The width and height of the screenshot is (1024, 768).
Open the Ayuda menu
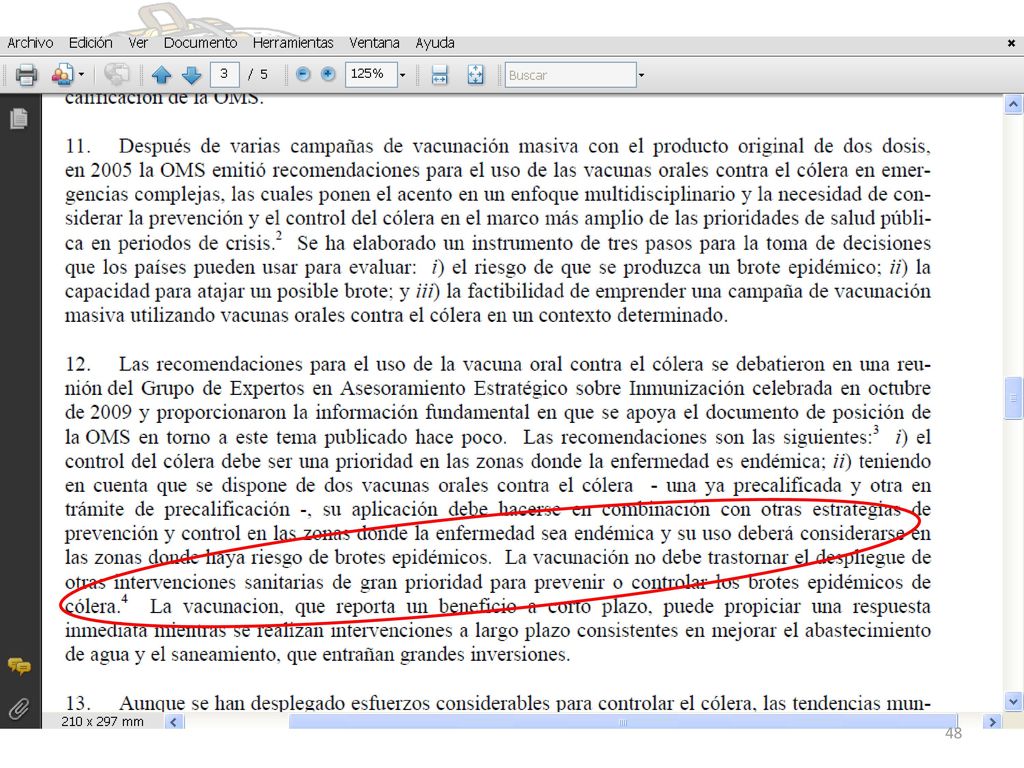coord(435,43)
